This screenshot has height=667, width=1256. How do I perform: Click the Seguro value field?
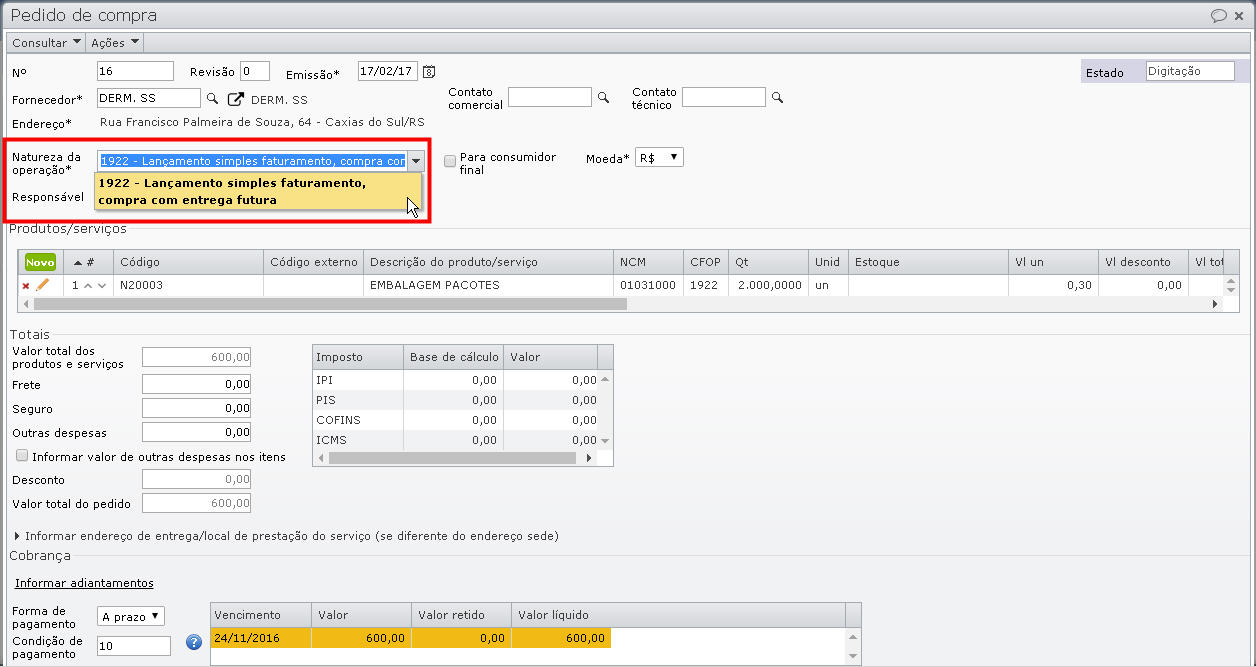(196, 408)
